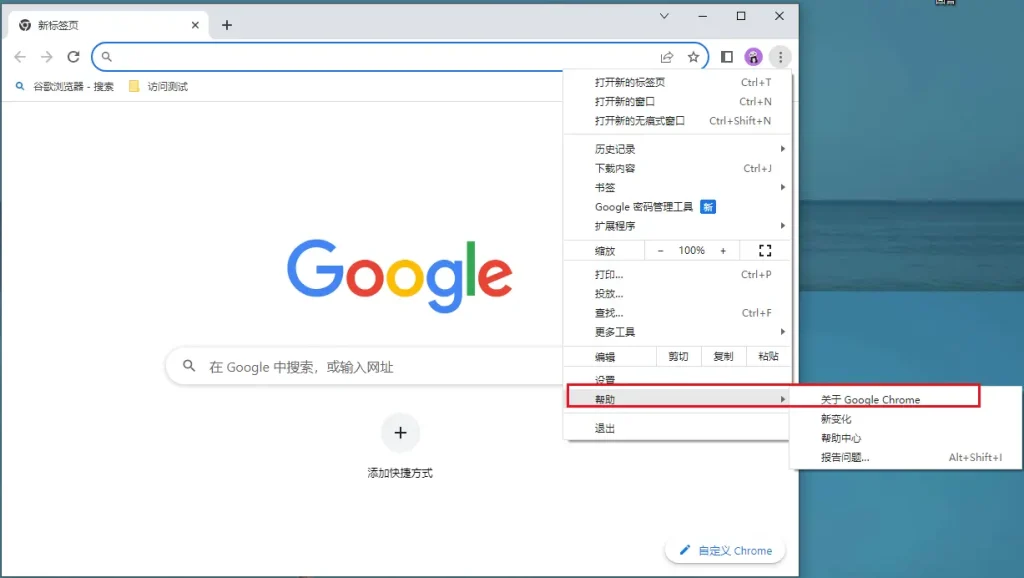Choose 退出 to quit Chrome
Image resolution: width=1024 pixels, height=578 pixels.
coord(678,428)
